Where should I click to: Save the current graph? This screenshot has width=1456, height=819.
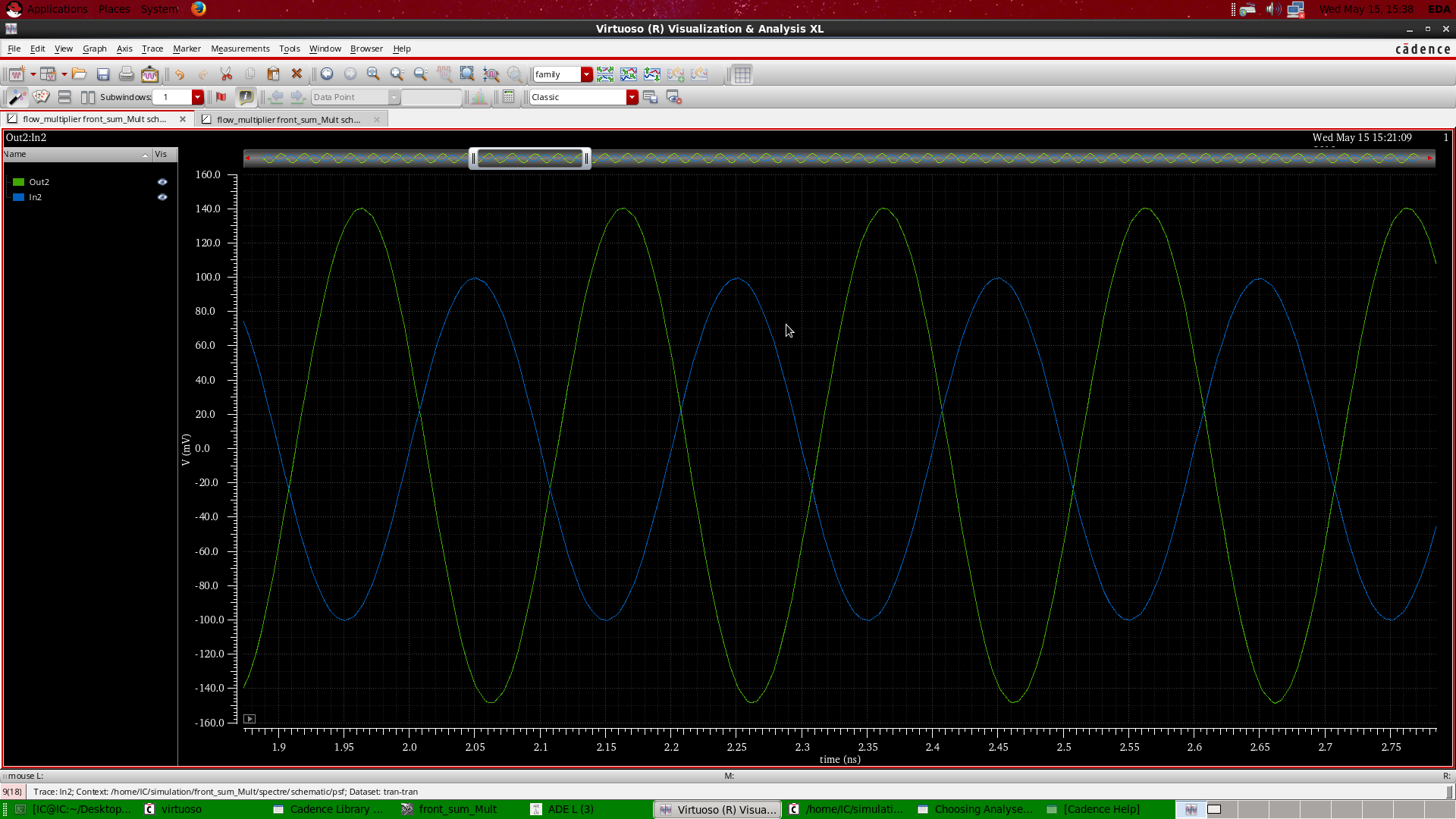(x=103, y=74)
